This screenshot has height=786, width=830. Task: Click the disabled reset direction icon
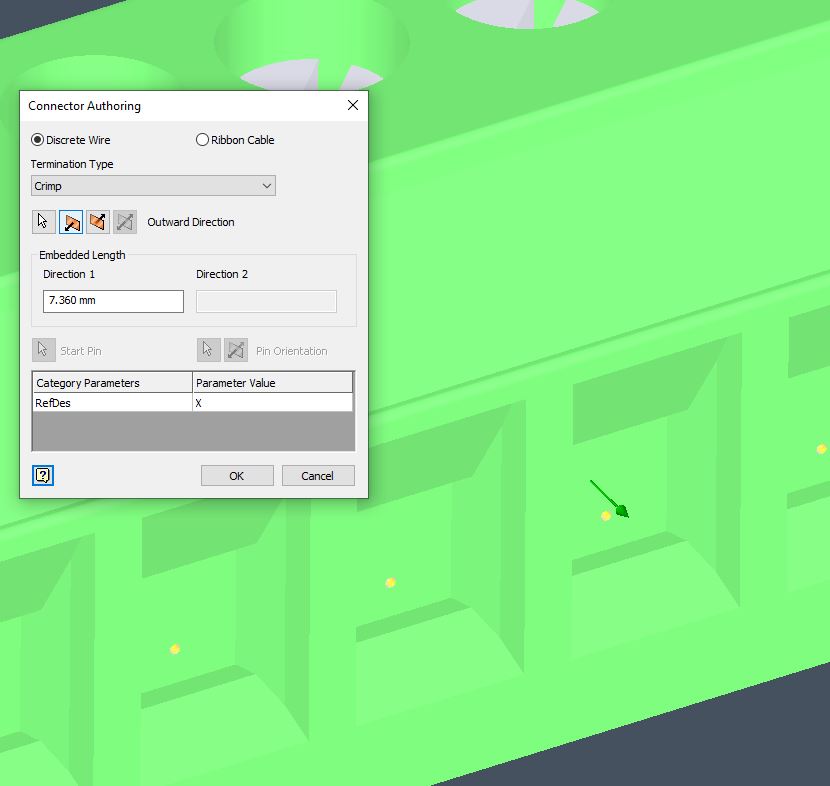click(x=125, y=221)
